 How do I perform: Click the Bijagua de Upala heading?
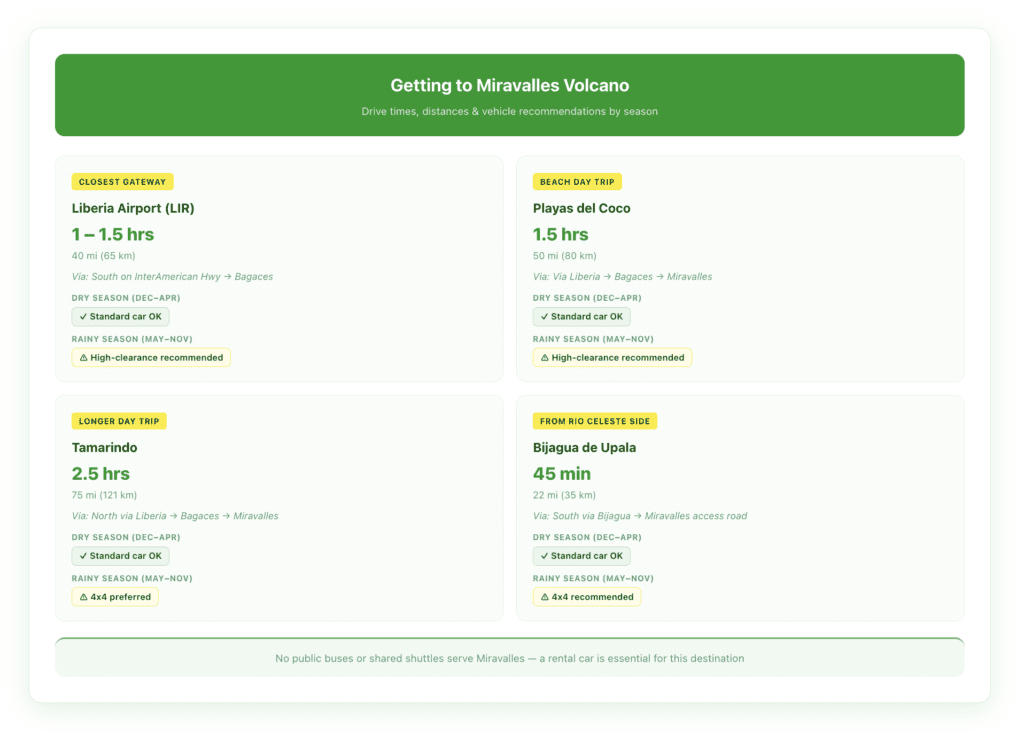pyautogui.click(x=586, y=448)
